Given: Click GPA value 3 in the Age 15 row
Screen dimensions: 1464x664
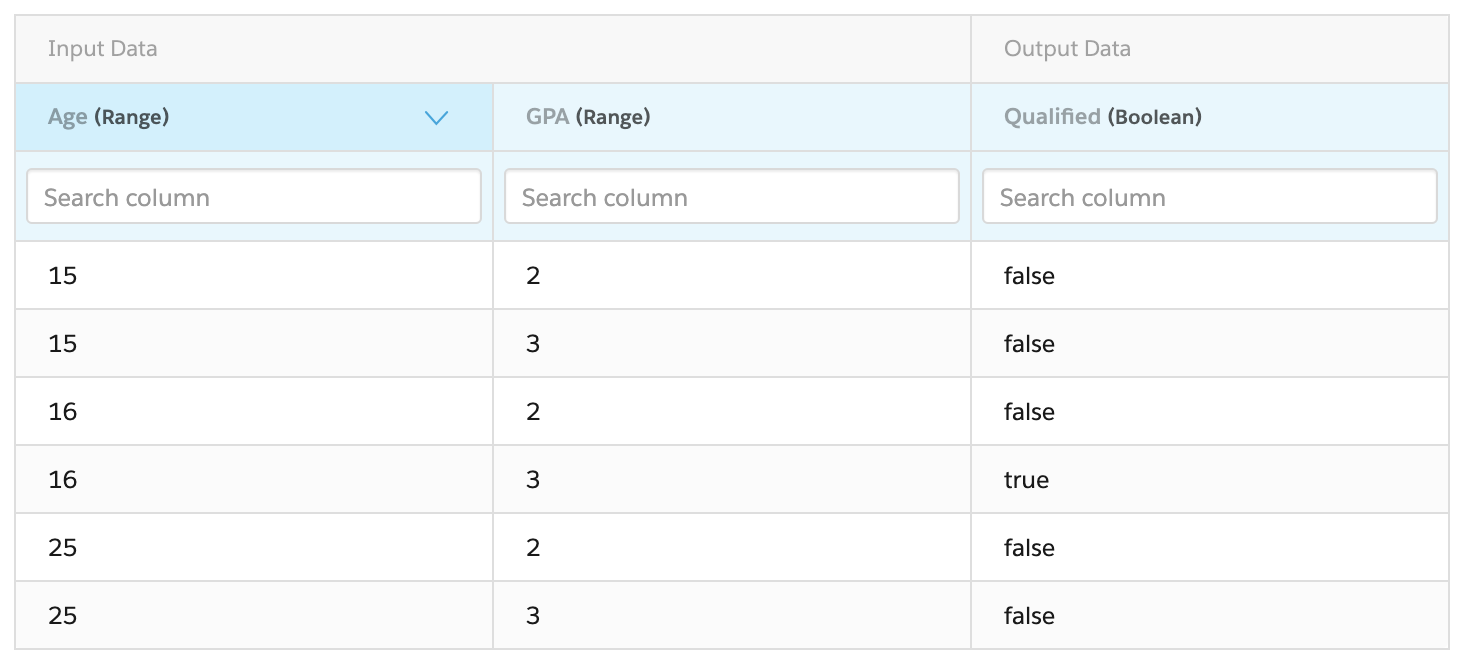Looking at the screenshot, I should (x=533, y=343).
